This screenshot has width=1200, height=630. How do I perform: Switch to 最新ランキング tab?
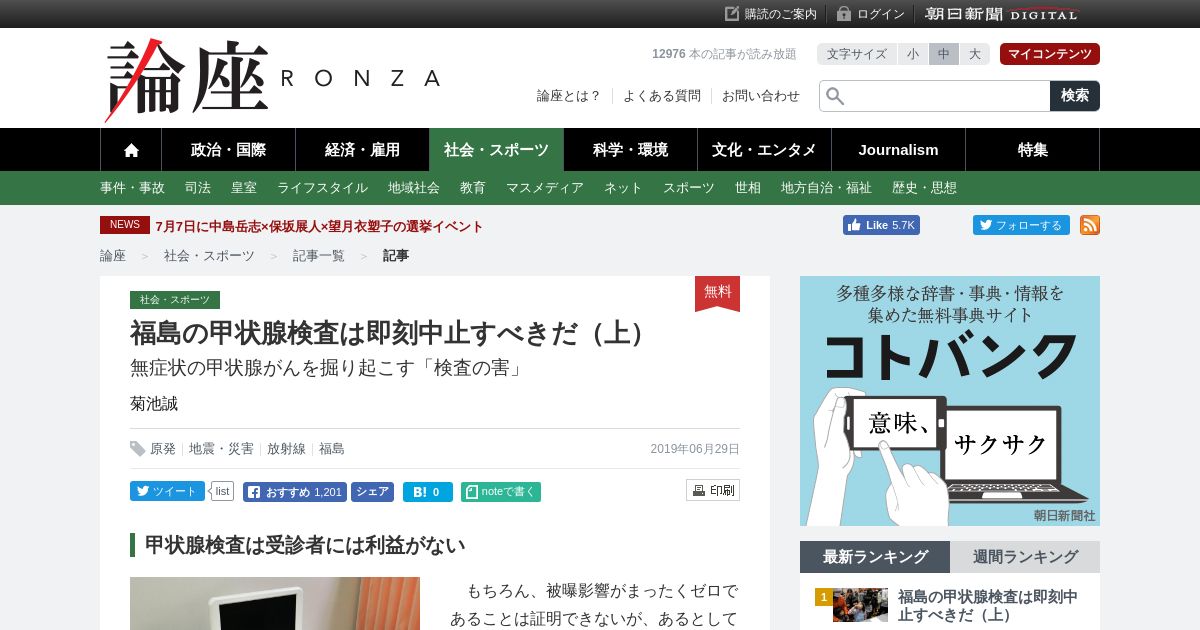click(x=875, y=557)
